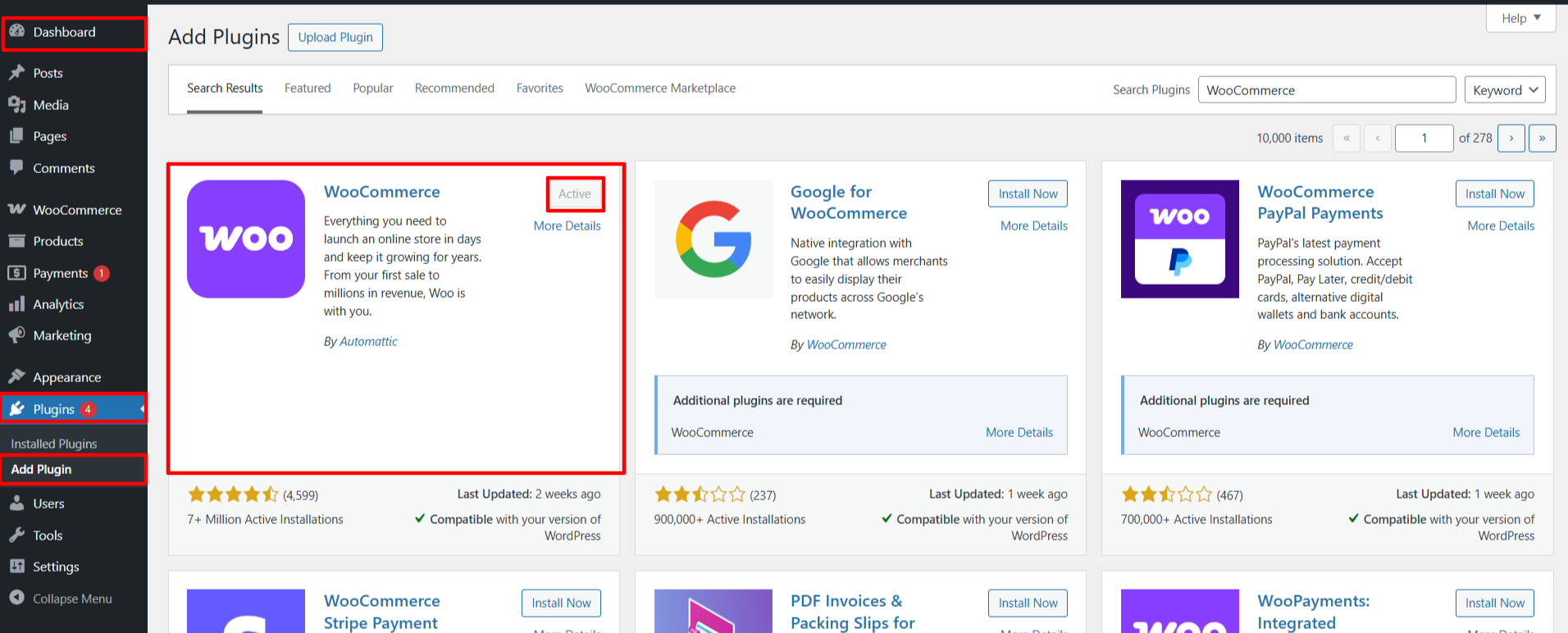Click the Tools wrench icon

tap(17, 535)
